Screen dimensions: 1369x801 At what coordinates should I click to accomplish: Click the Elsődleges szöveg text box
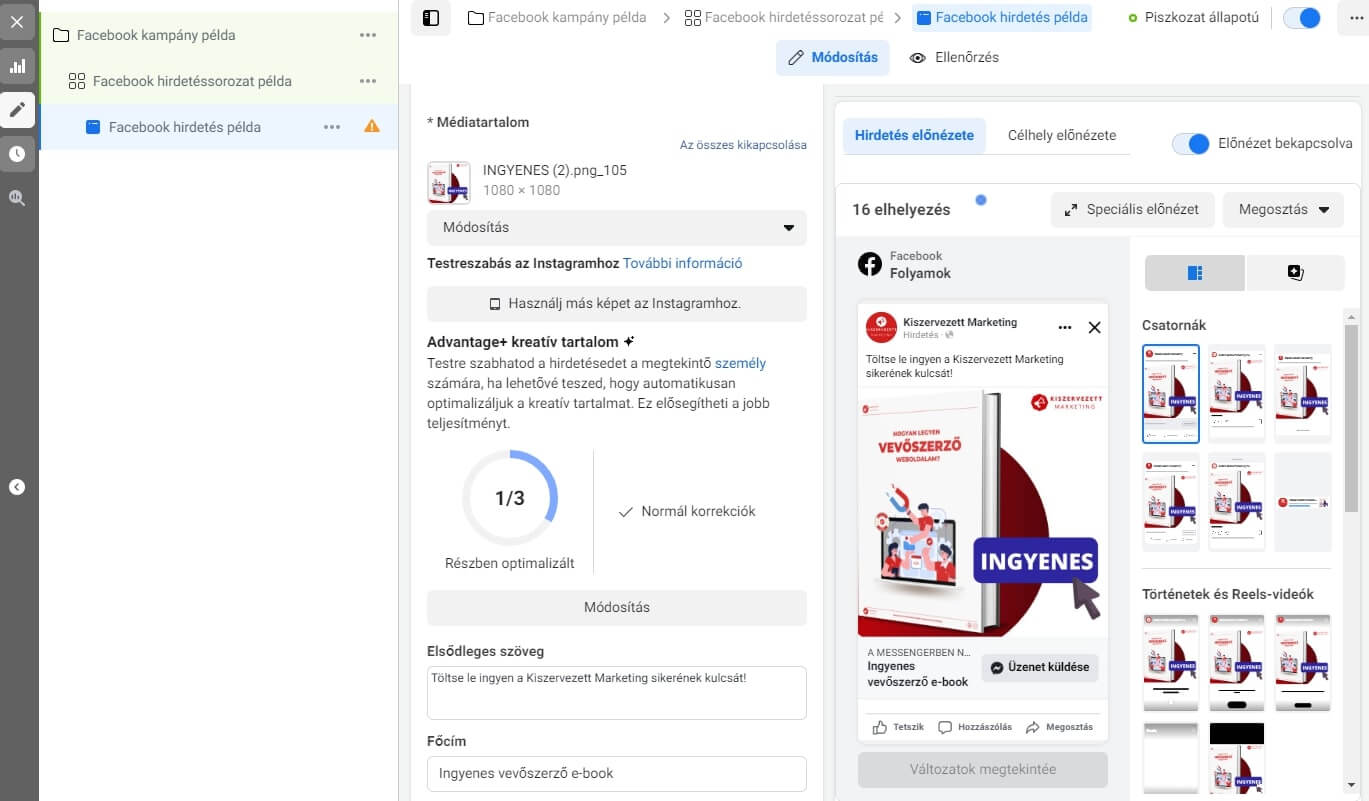(x=617, y=693)
